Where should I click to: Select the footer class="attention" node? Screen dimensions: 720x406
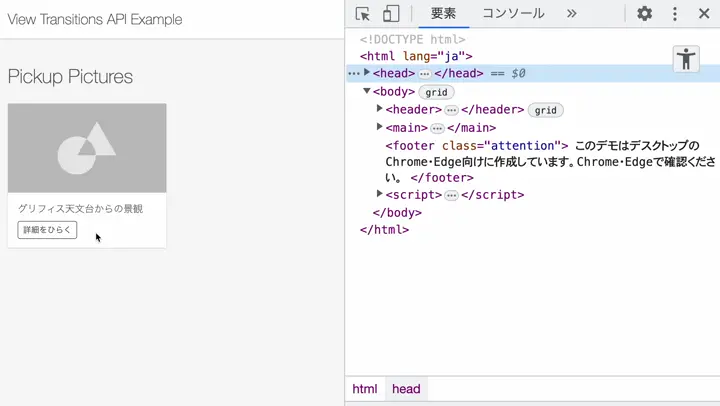tap(477, 146)
